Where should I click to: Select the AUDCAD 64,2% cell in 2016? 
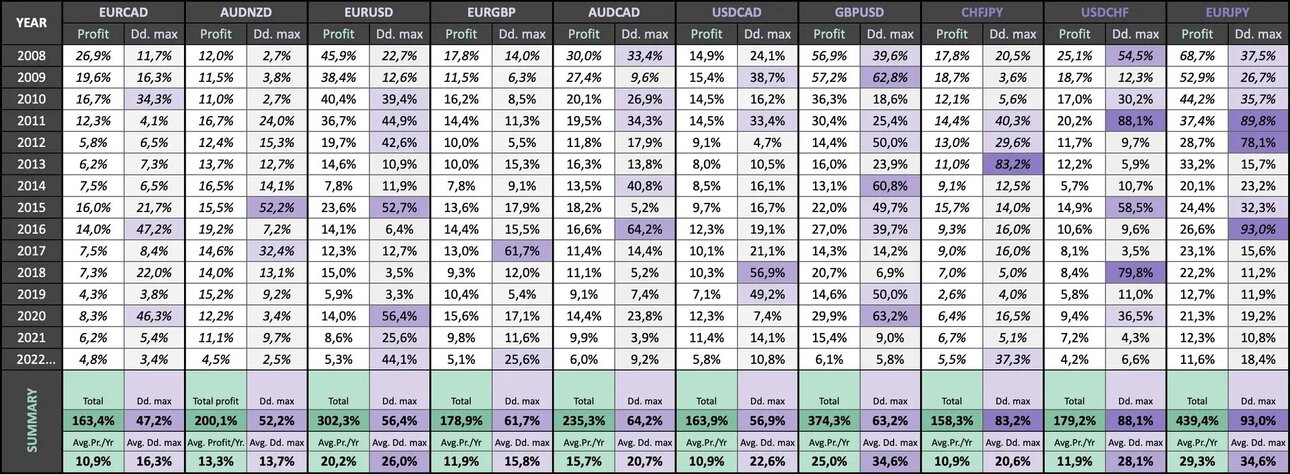tap(645, 229)
